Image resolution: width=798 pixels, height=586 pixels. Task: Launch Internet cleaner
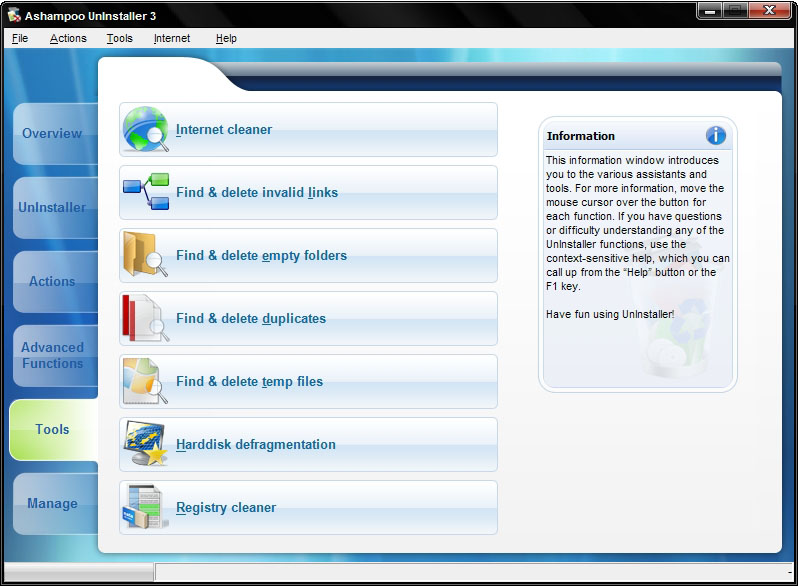click(308, 129)
